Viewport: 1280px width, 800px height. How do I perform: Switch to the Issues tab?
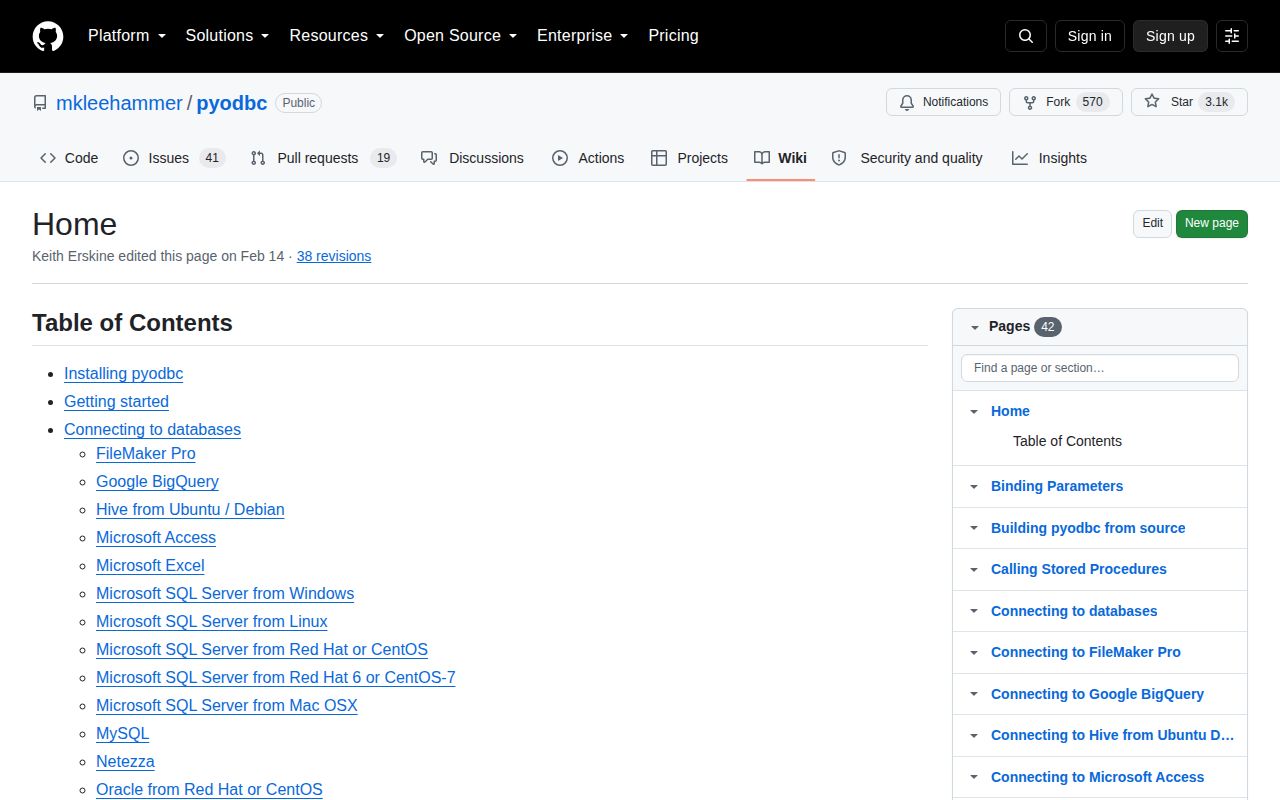tap(174, 158)
